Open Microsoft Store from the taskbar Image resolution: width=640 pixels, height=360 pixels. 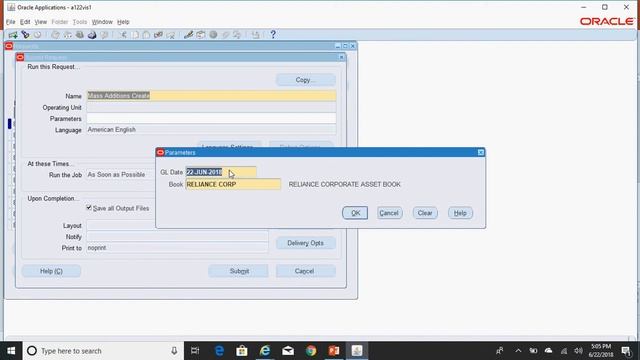click(x=242, y=351)
